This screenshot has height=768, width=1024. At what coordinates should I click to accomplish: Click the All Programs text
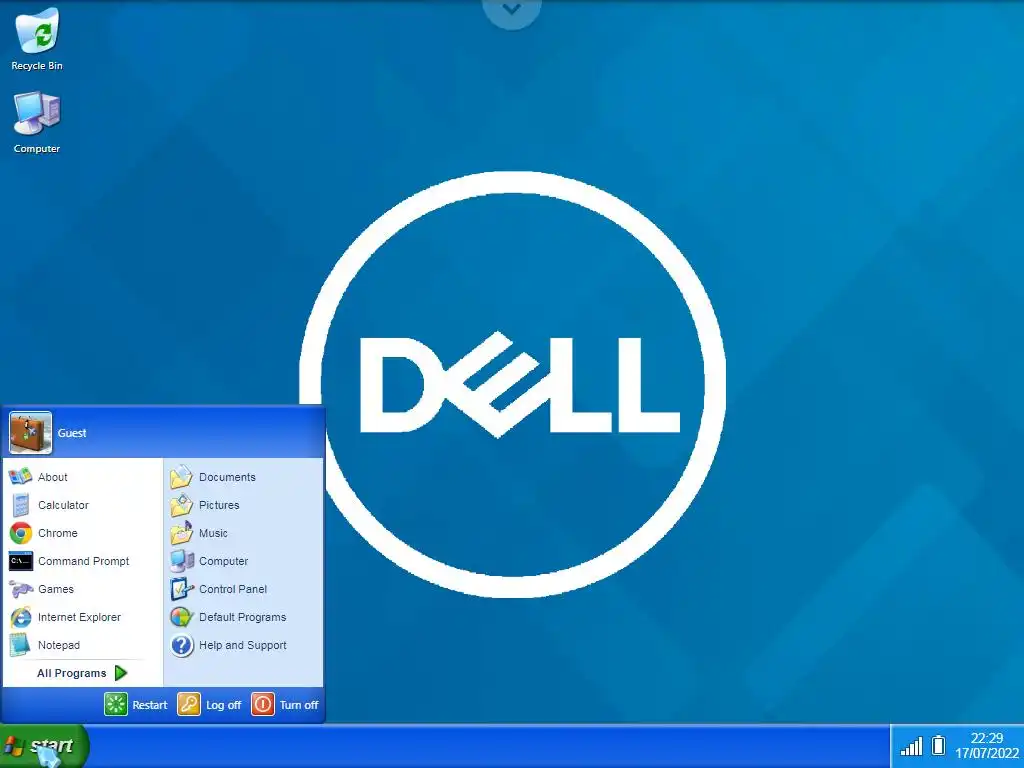[x=71, y=673]
